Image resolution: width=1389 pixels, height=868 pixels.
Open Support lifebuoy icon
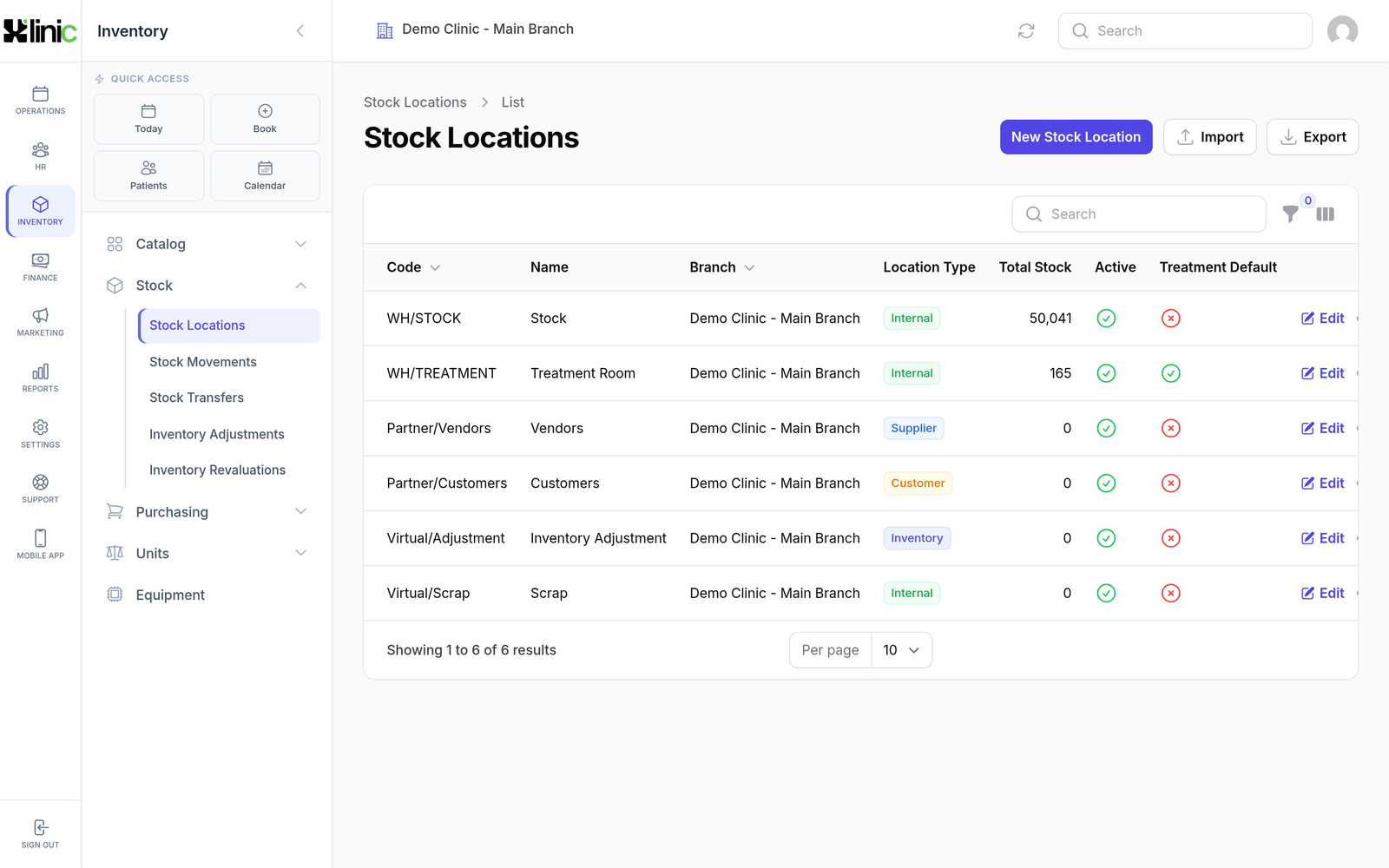coord(40,483)
